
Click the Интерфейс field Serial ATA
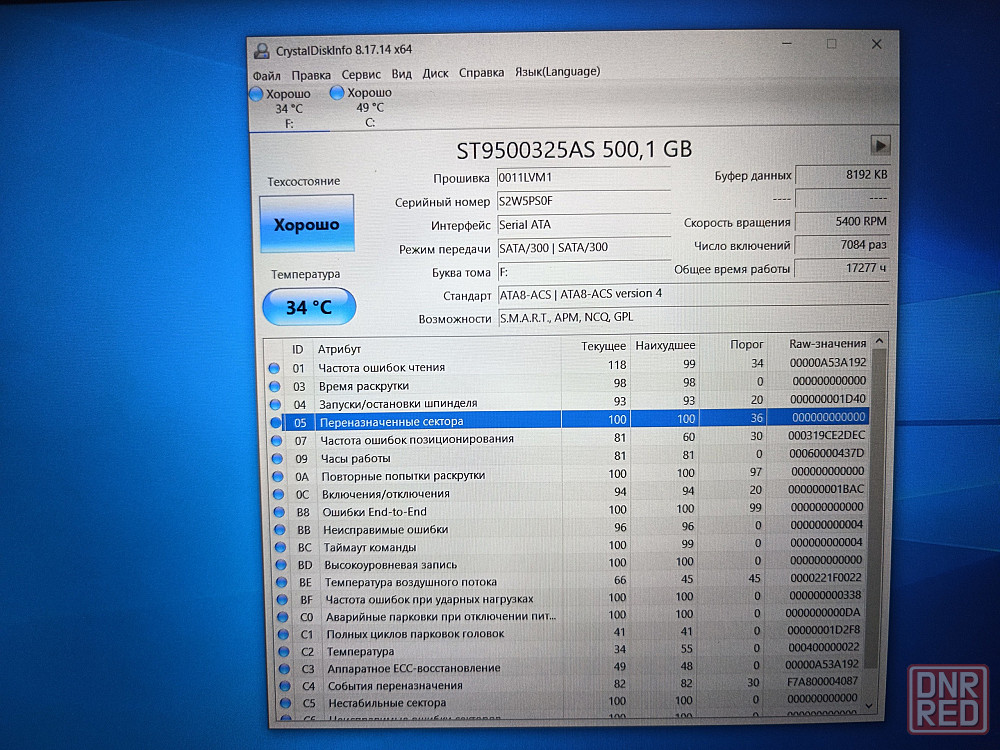(584, 224)
